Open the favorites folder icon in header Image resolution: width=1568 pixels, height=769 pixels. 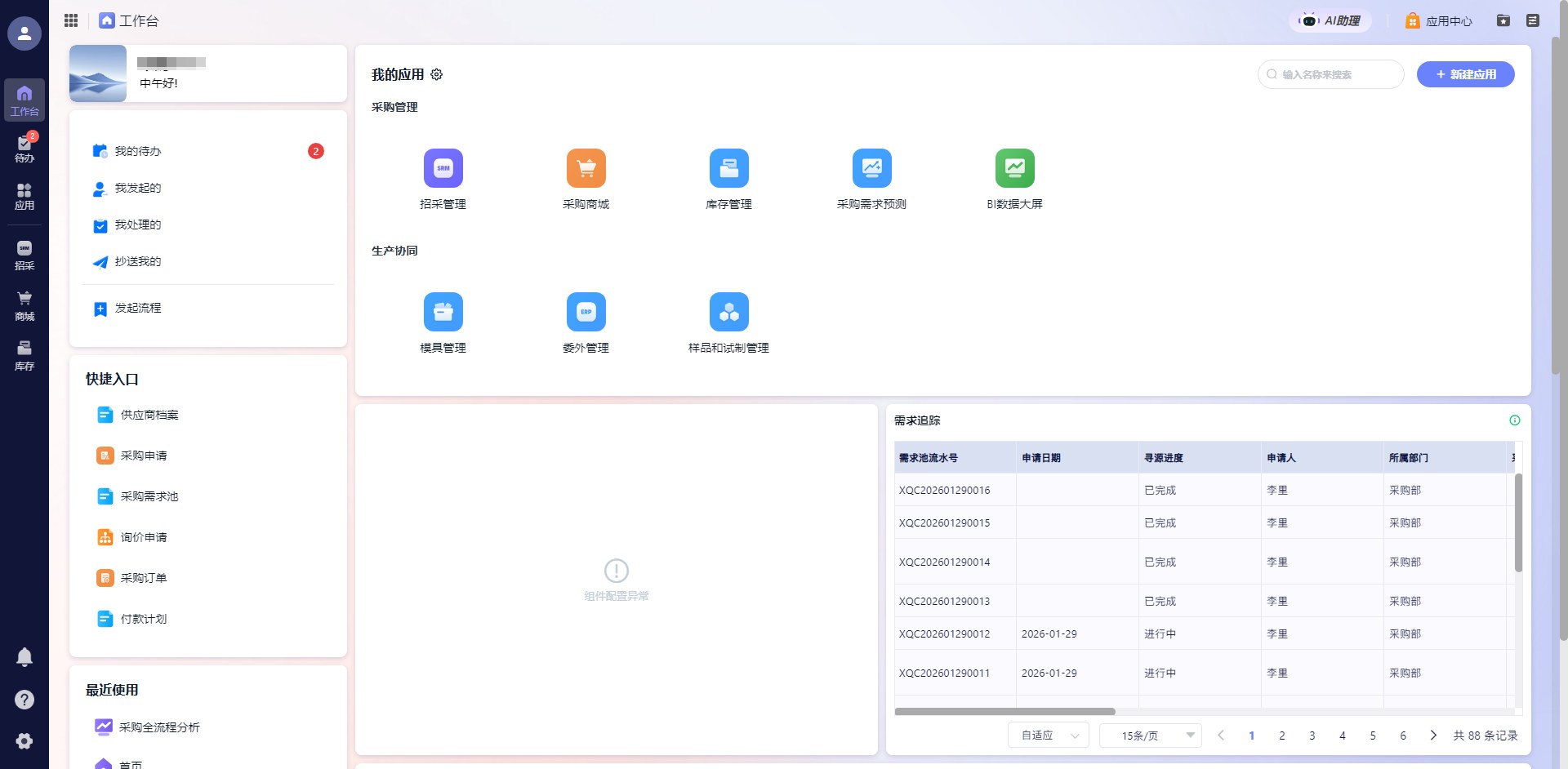1503,20
